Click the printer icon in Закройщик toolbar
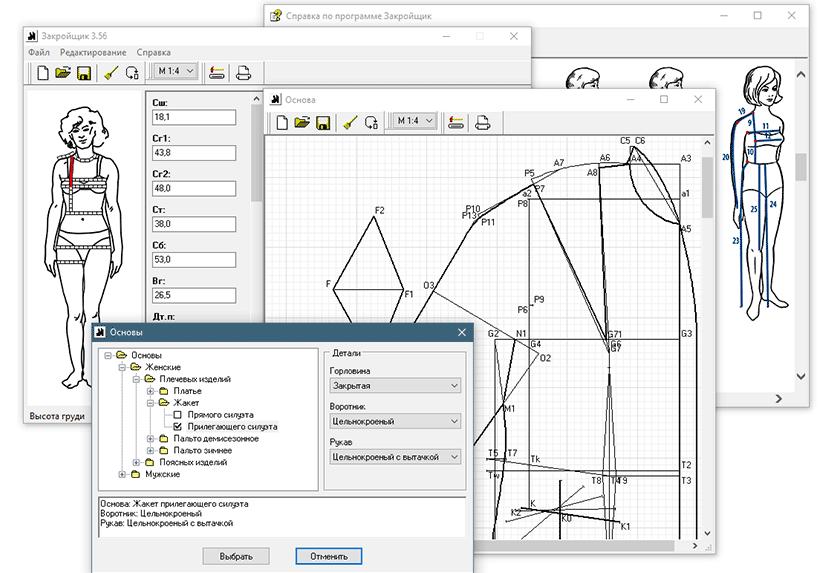 click(242, 73)
